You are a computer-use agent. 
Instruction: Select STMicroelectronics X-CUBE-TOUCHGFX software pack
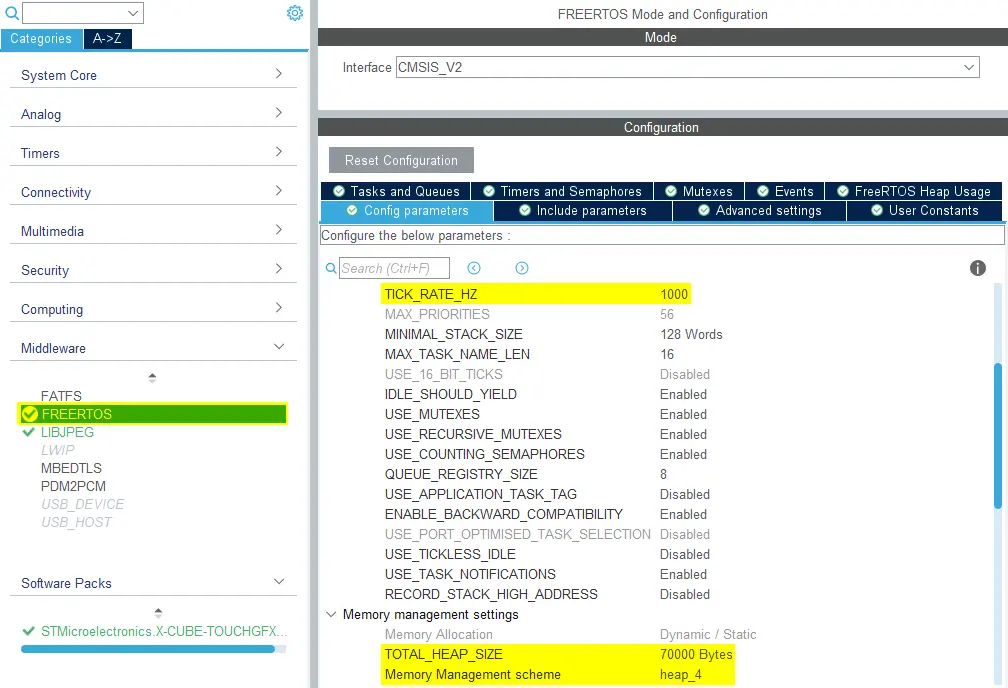click(162, 631)
